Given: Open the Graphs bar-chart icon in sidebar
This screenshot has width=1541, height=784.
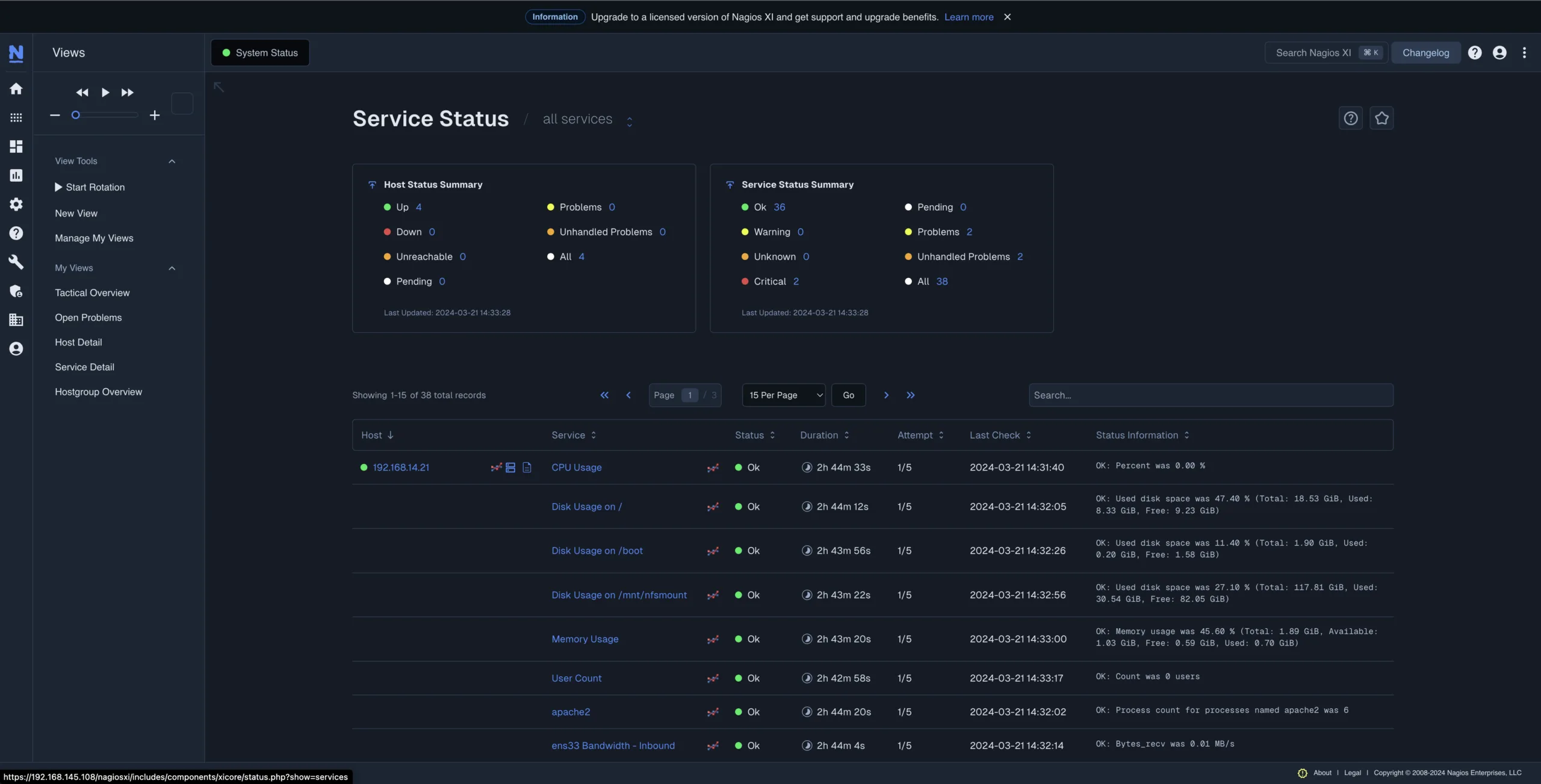Looking at the screenshot, I should click(16, 175).
